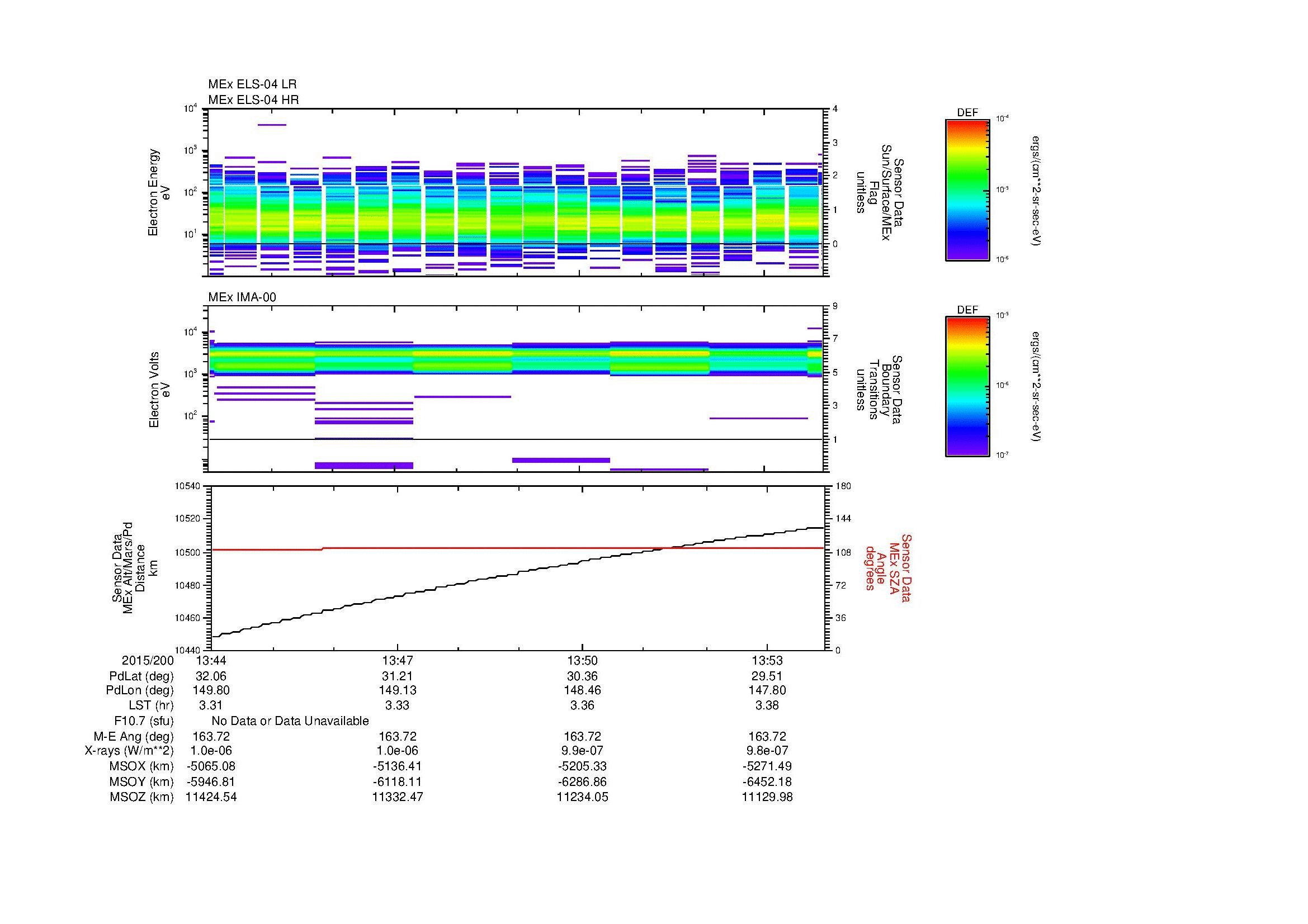Click the lower DEF color bar for IMA
This screenshot has height=924, width=1308.
[967, 387]
